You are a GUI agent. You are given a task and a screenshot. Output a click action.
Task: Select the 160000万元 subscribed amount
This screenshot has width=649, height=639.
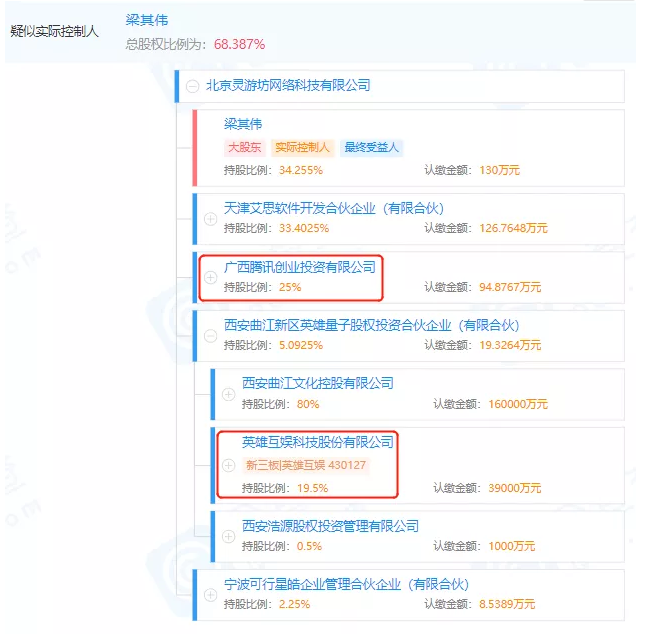(x=518, y=404)
